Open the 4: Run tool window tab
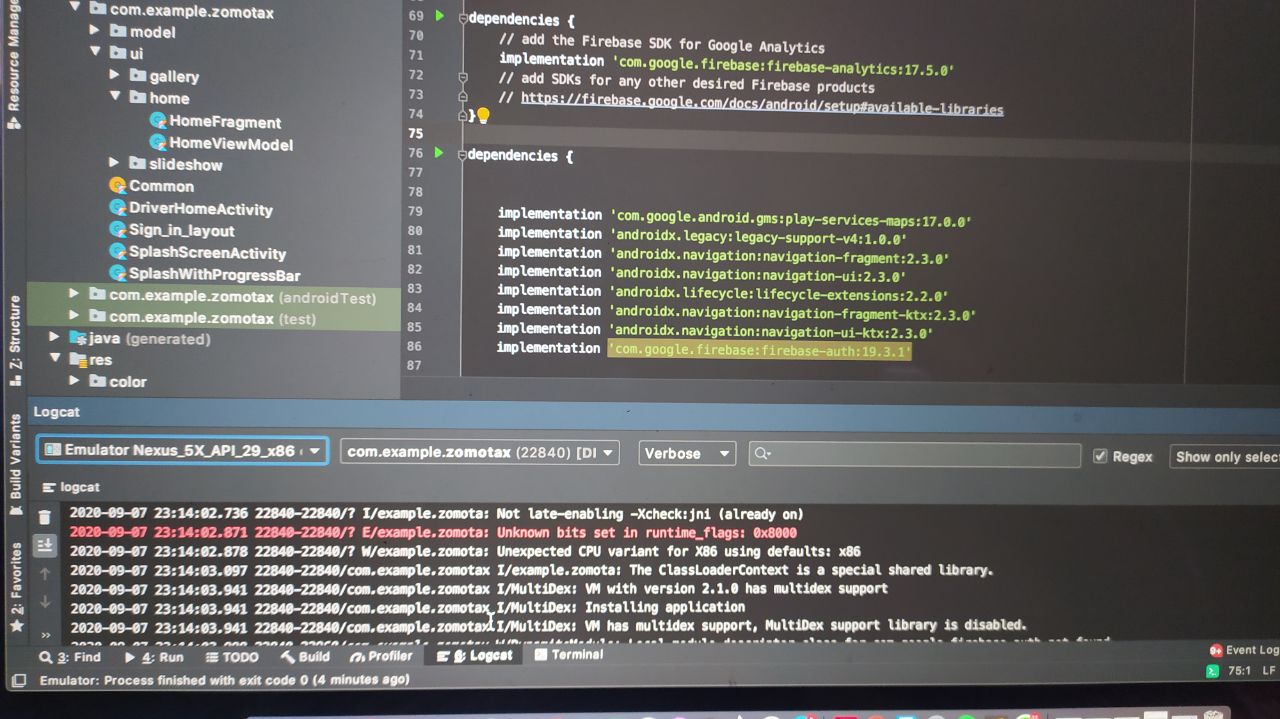 154,657
